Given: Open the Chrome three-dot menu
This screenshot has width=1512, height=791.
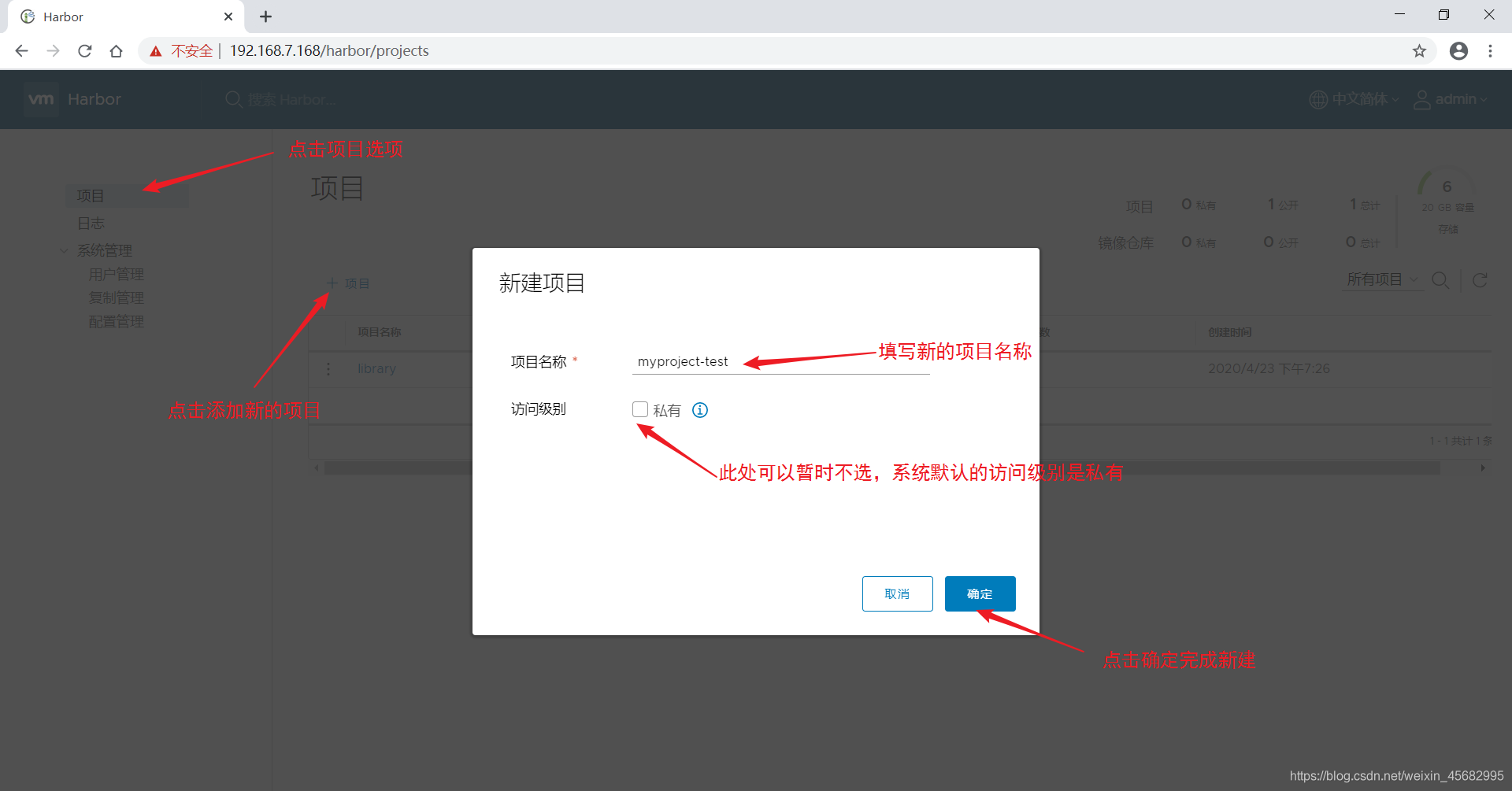Looking at the screenshot, I should point(1490,51).
